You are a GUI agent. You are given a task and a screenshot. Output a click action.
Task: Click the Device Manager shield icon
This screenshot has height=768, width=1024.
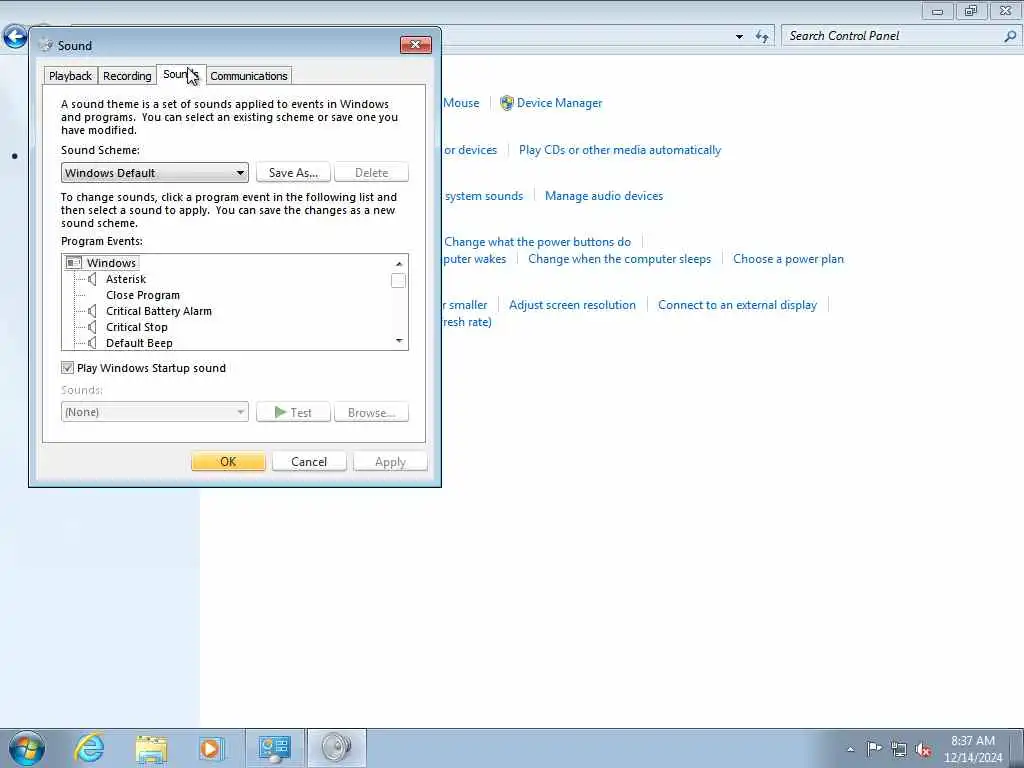[507, 103]
